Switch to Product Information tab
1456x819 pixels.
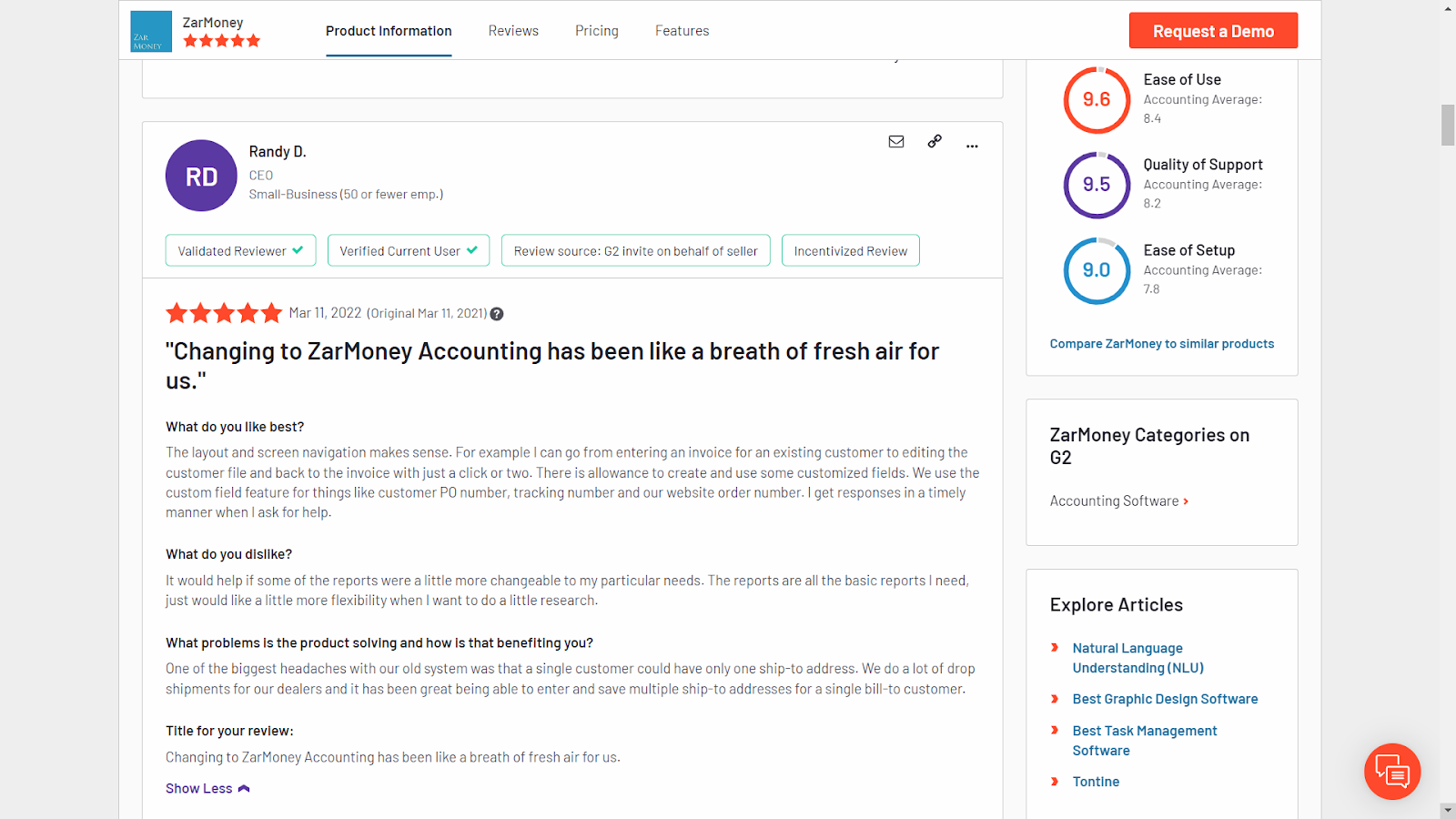coord(389,31)
